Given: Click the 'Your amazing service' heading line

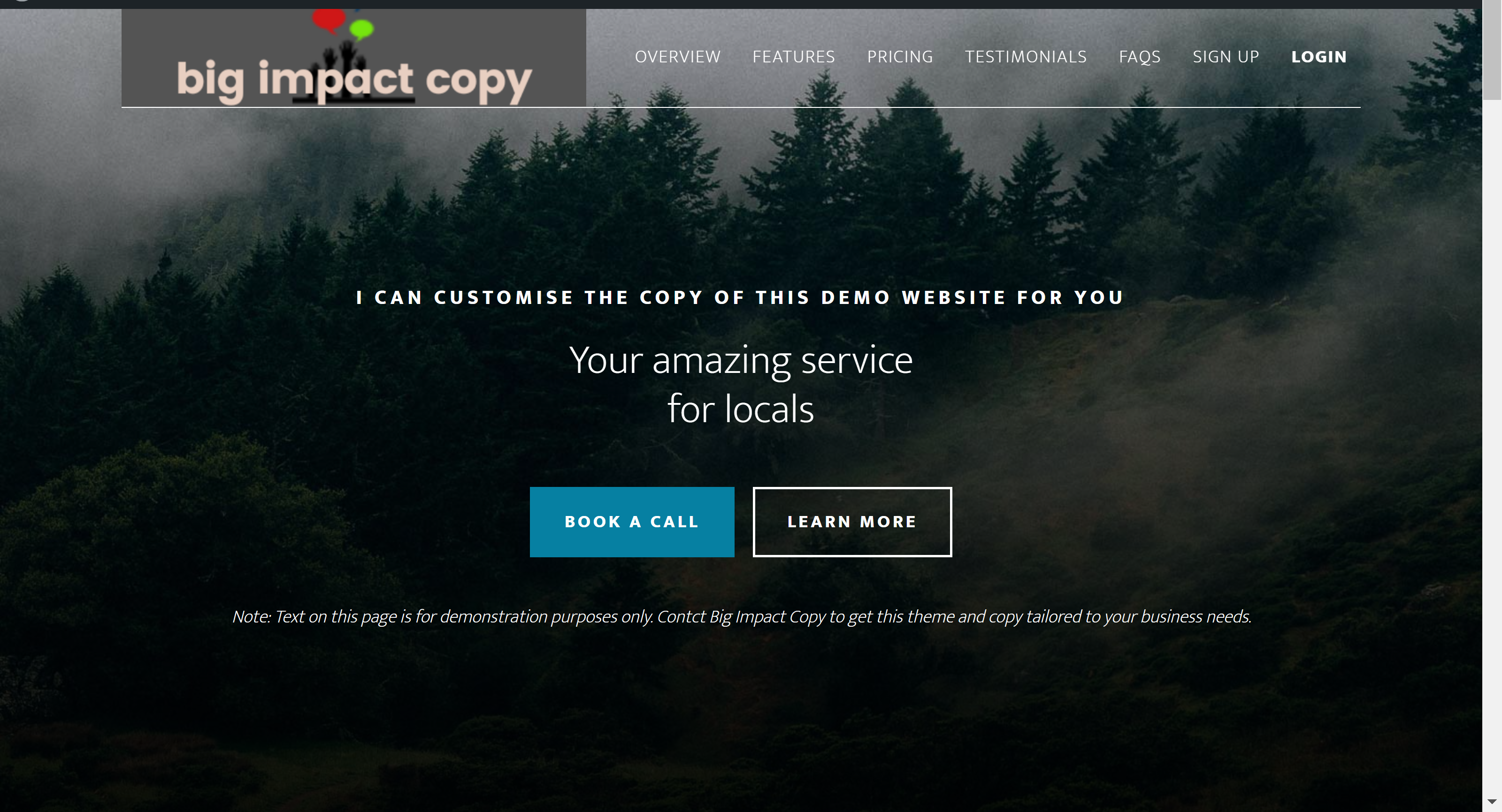Looking at the screenshot, I should [x=741, y=360].
